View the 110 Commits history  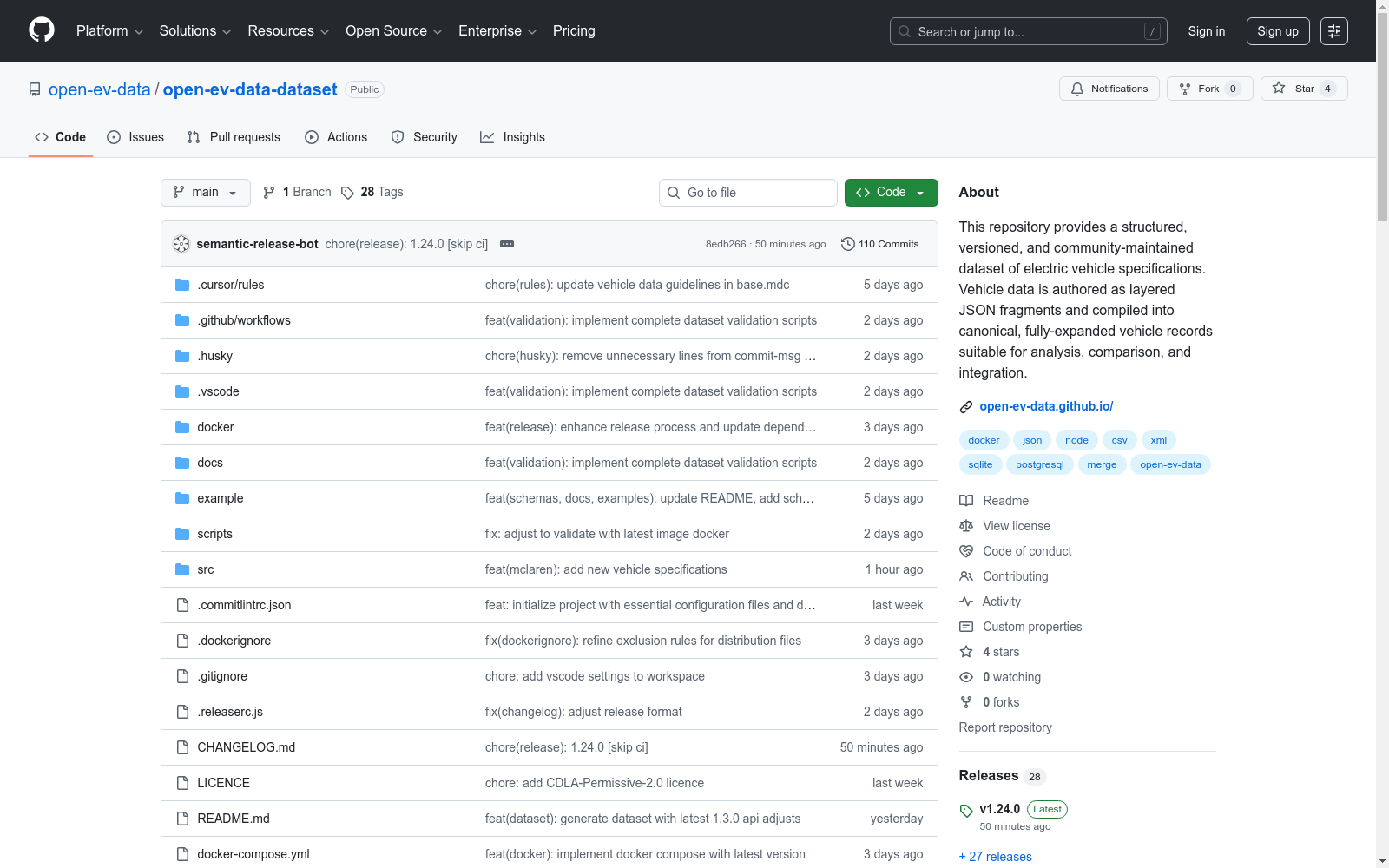click(x=880, y=244)
